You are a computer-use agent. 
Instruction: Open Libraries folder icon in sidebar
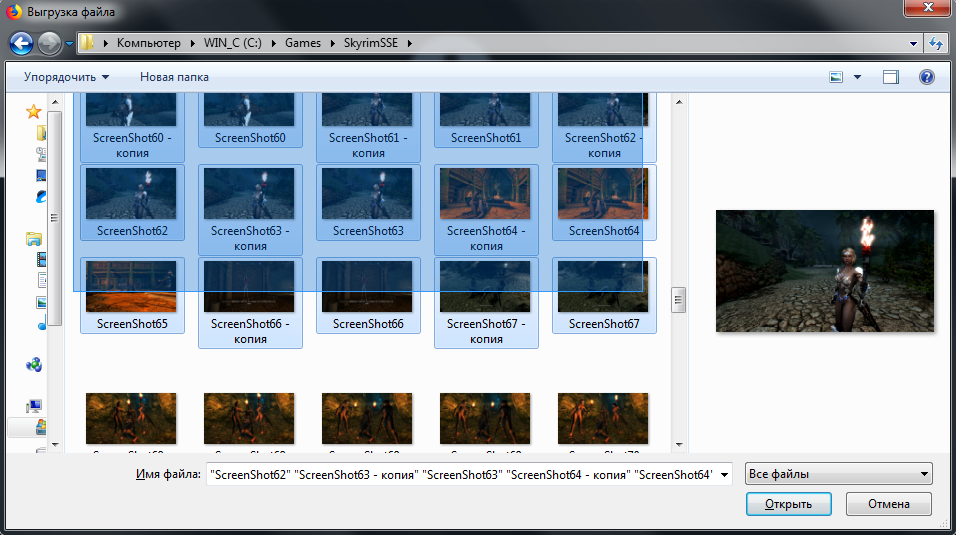point(34,239)
